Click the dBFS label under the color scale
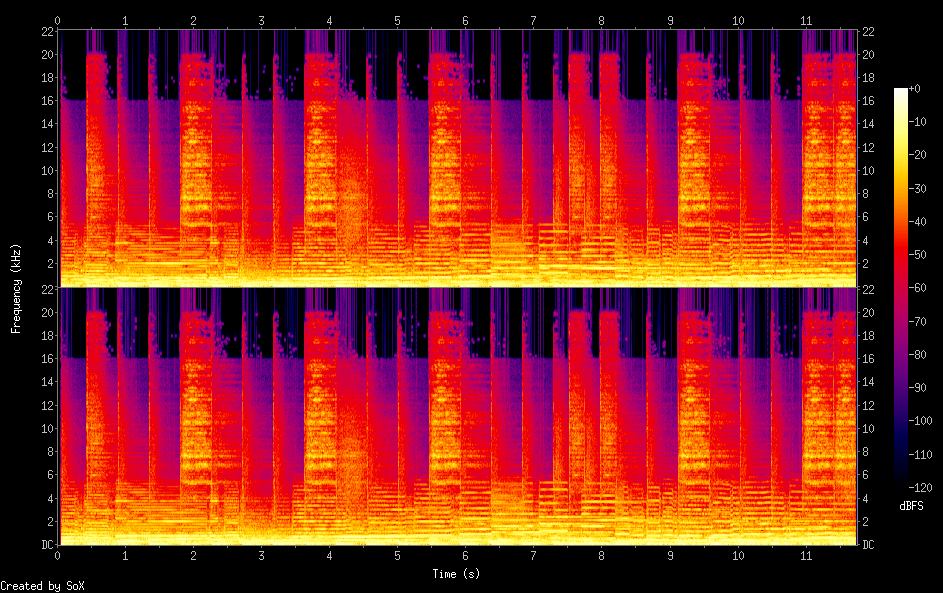 (x=911, y=506)
